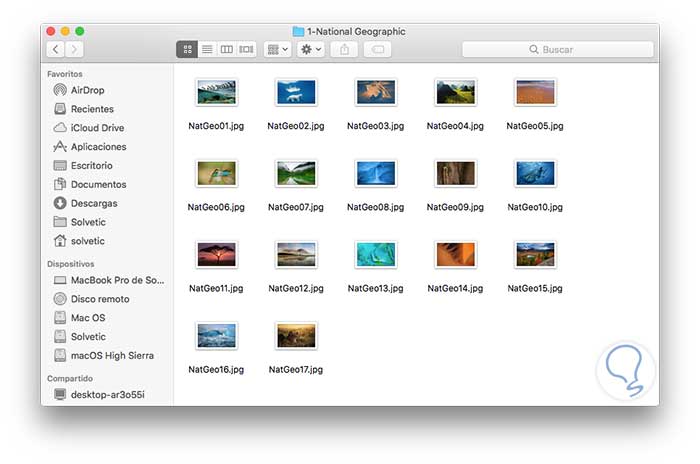
Task: Select the NatGeo02.jpg thumbnail
Action: click(296, 92)
